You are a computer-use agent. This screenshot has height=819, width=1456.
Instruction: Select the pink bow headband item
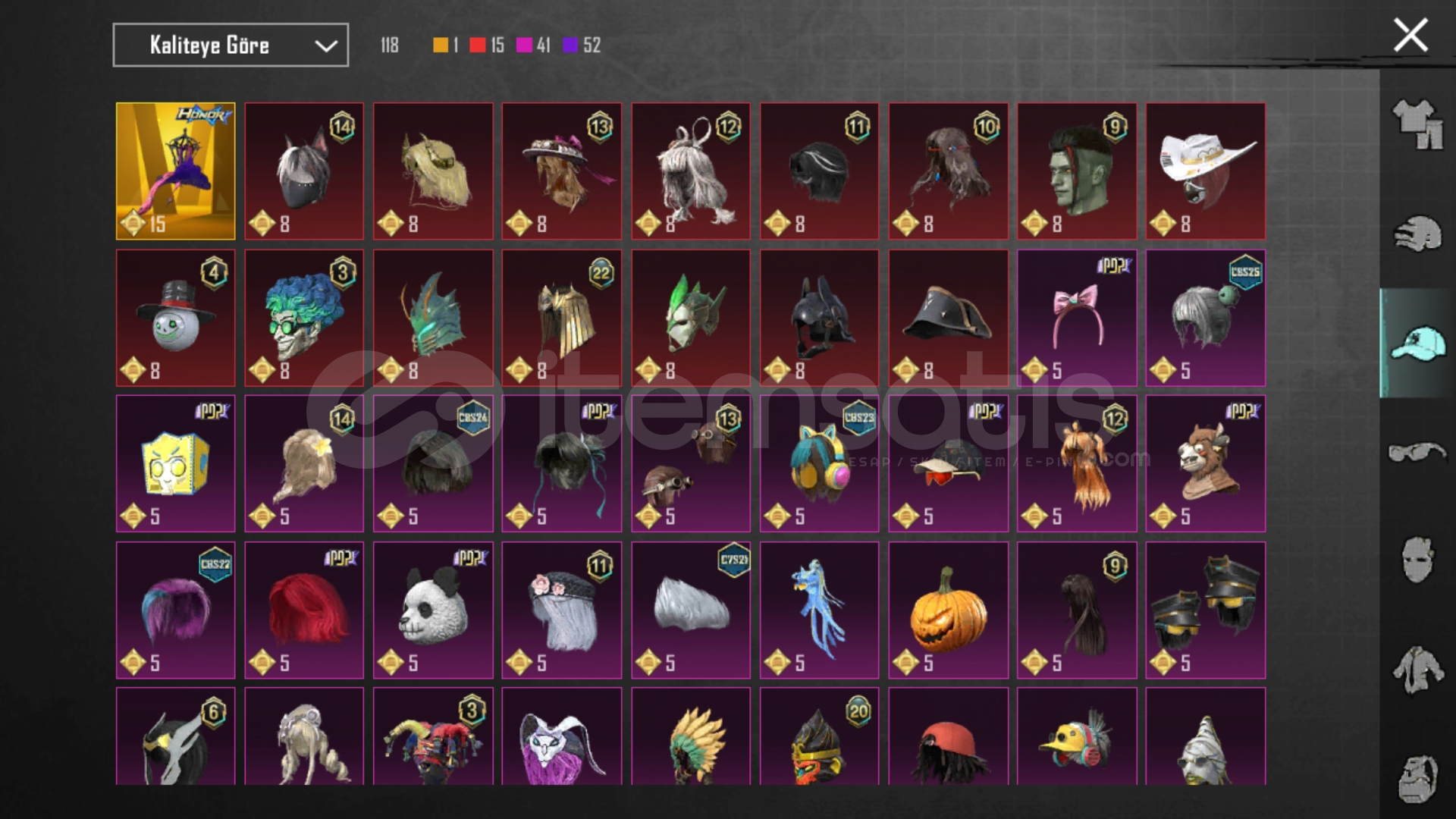tap(1077, 318)
